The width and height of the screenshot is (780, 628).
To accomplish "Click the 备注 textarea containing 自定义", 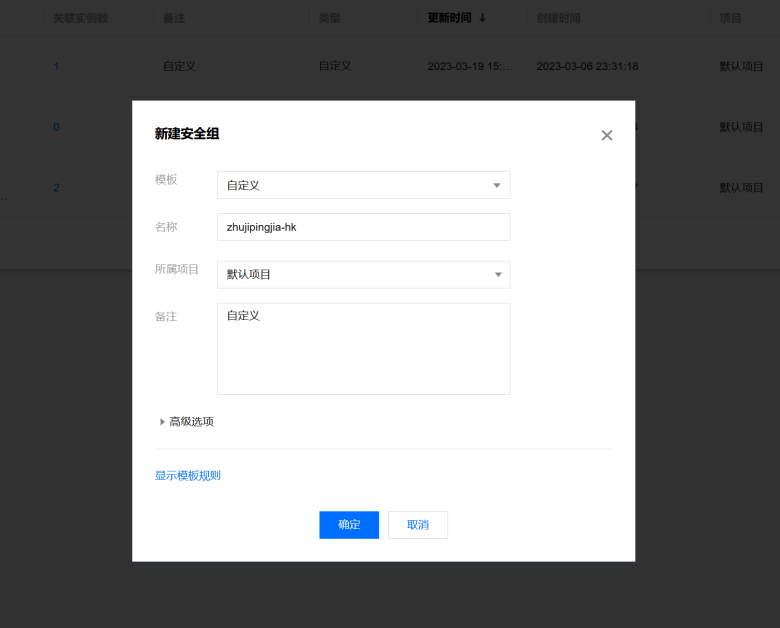I will point(364,349).
